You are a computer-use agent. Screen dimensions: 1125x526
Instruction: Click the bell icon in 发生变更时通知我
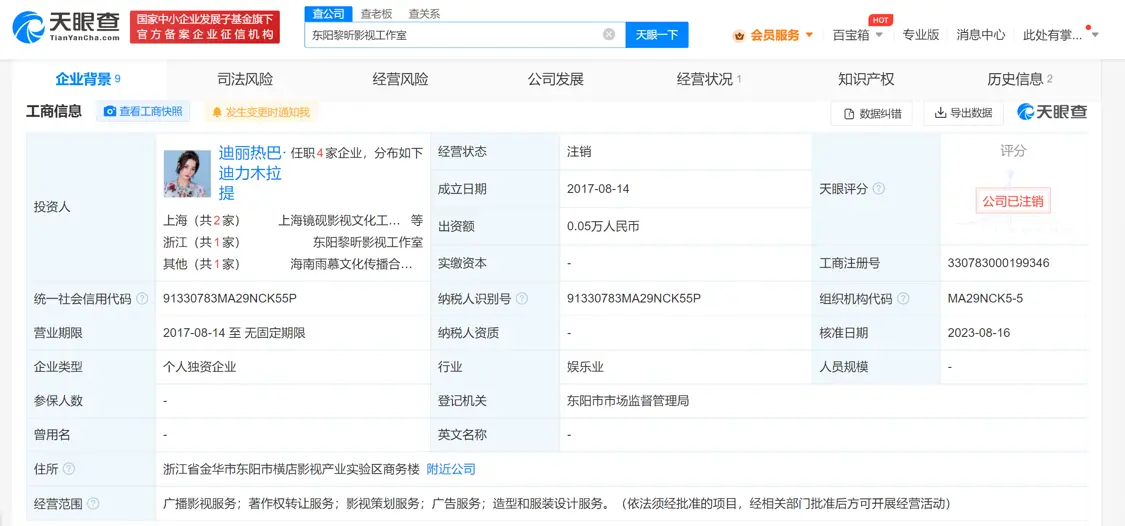pos(217,112)
